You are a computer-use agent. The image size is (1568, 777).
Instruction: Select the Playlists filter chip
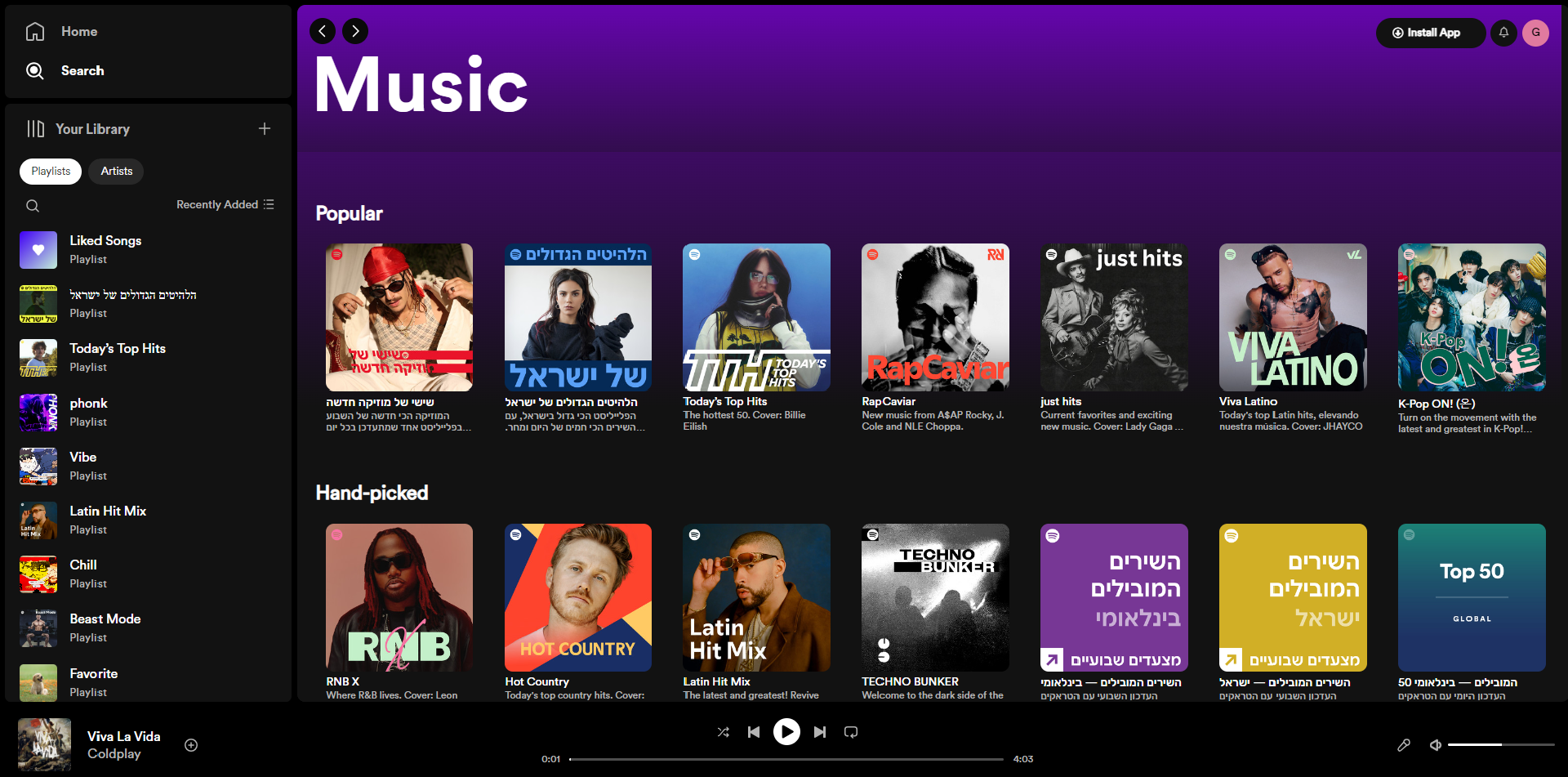pos(50,171)
